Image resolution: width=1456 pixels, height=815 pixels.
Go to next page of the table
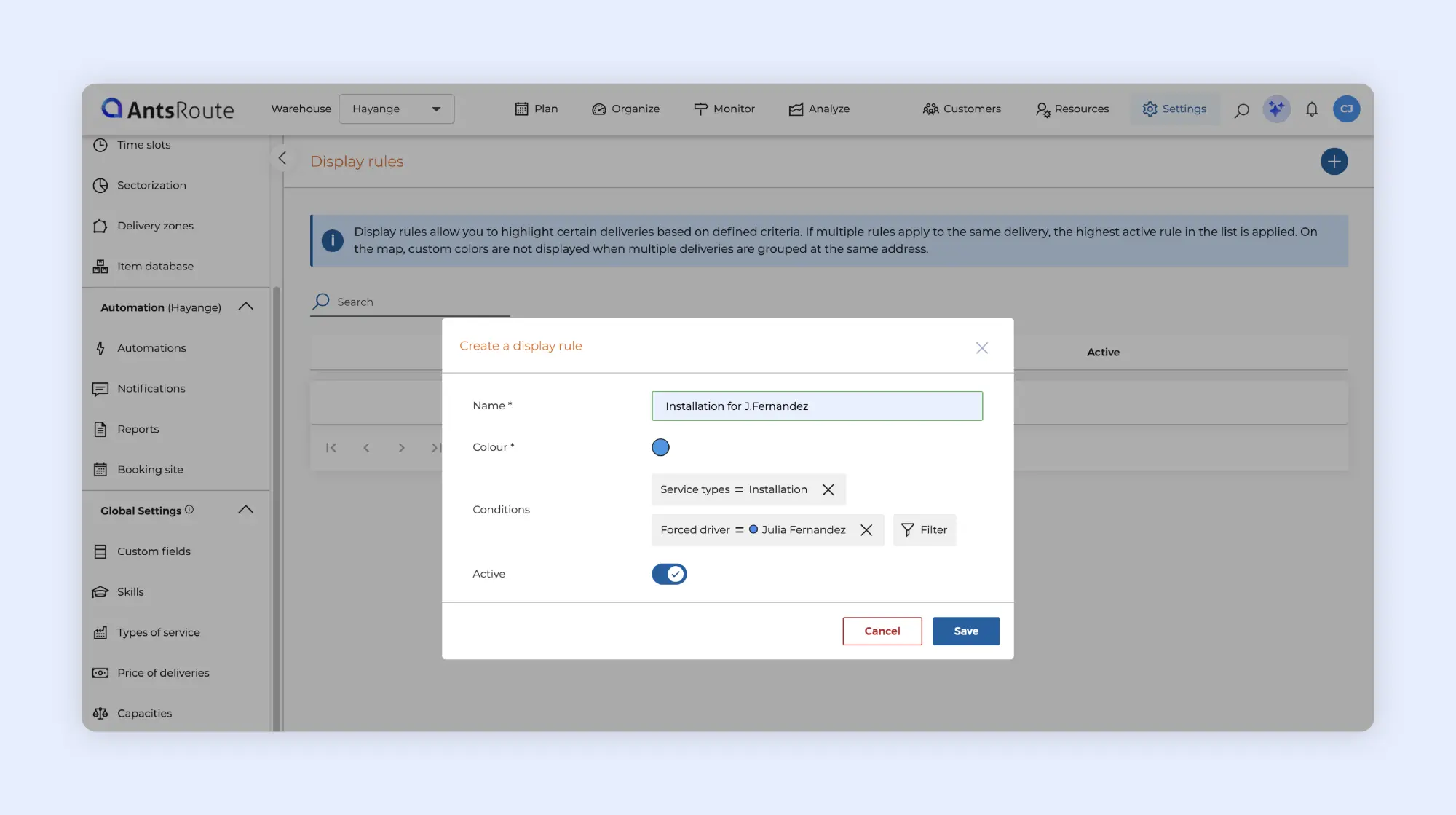click(401, 448)
